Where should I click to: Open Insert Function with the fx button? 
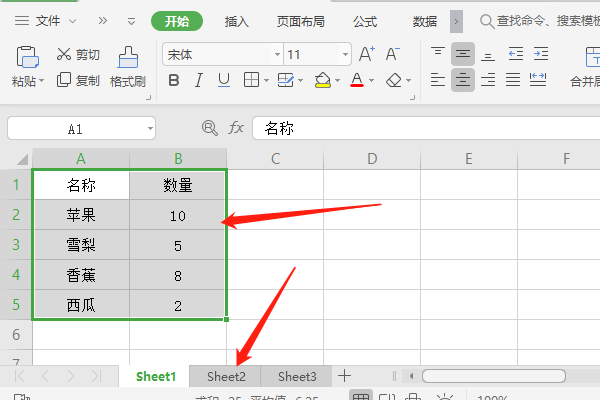236,128
